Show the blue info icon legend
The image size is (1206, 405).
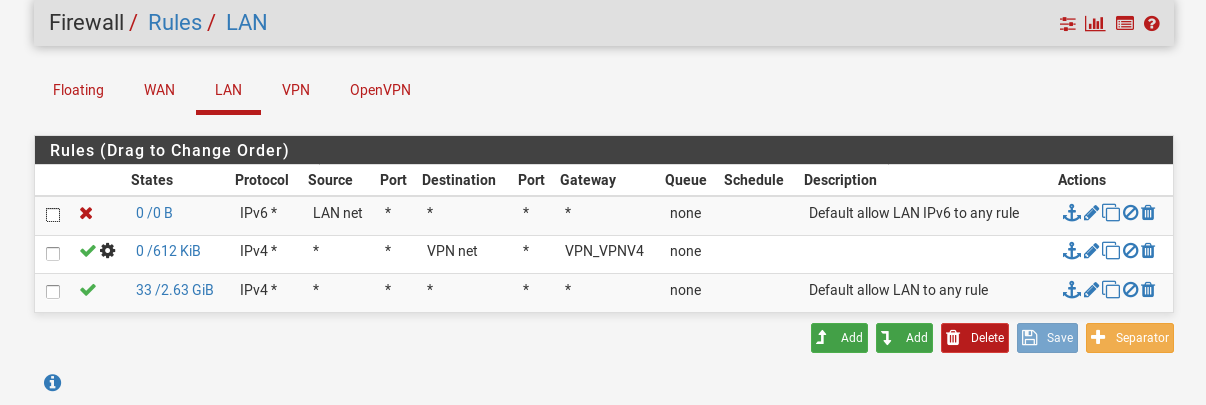click(53, 382)
